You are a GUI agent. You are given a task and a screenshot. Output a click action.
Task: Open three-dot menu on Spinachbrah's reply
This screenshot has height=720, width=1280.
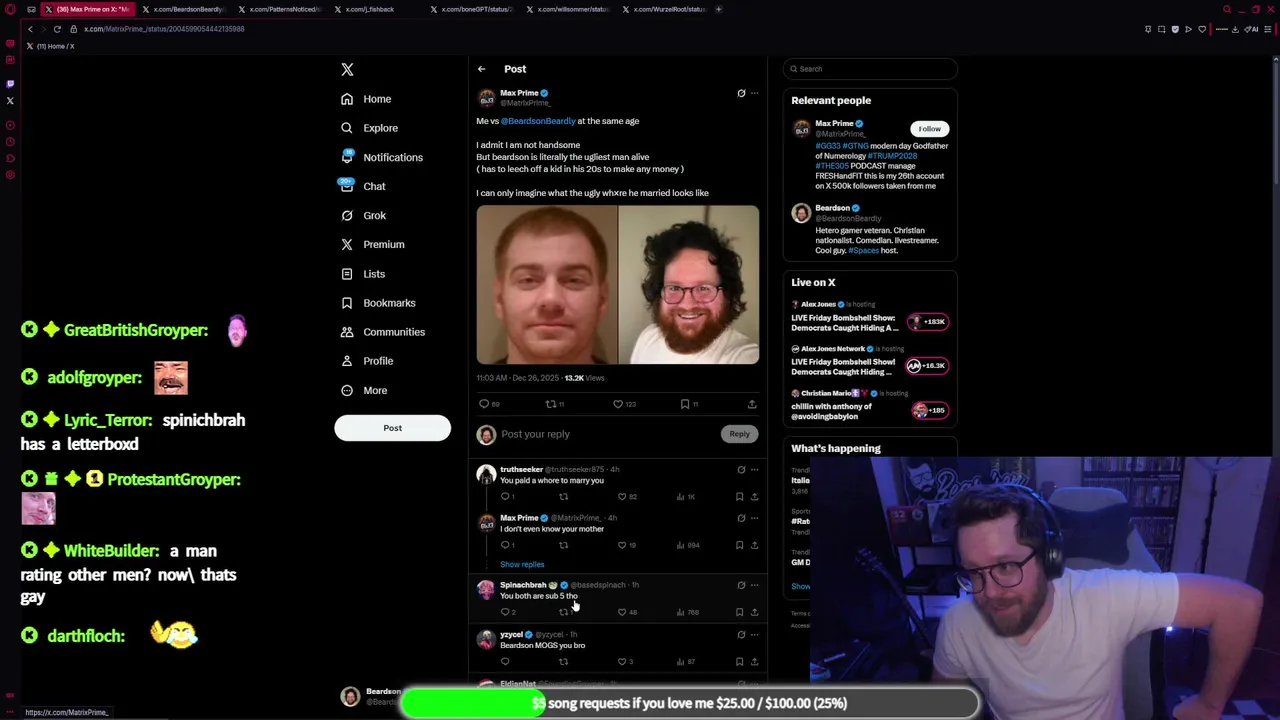click(755, 585)
